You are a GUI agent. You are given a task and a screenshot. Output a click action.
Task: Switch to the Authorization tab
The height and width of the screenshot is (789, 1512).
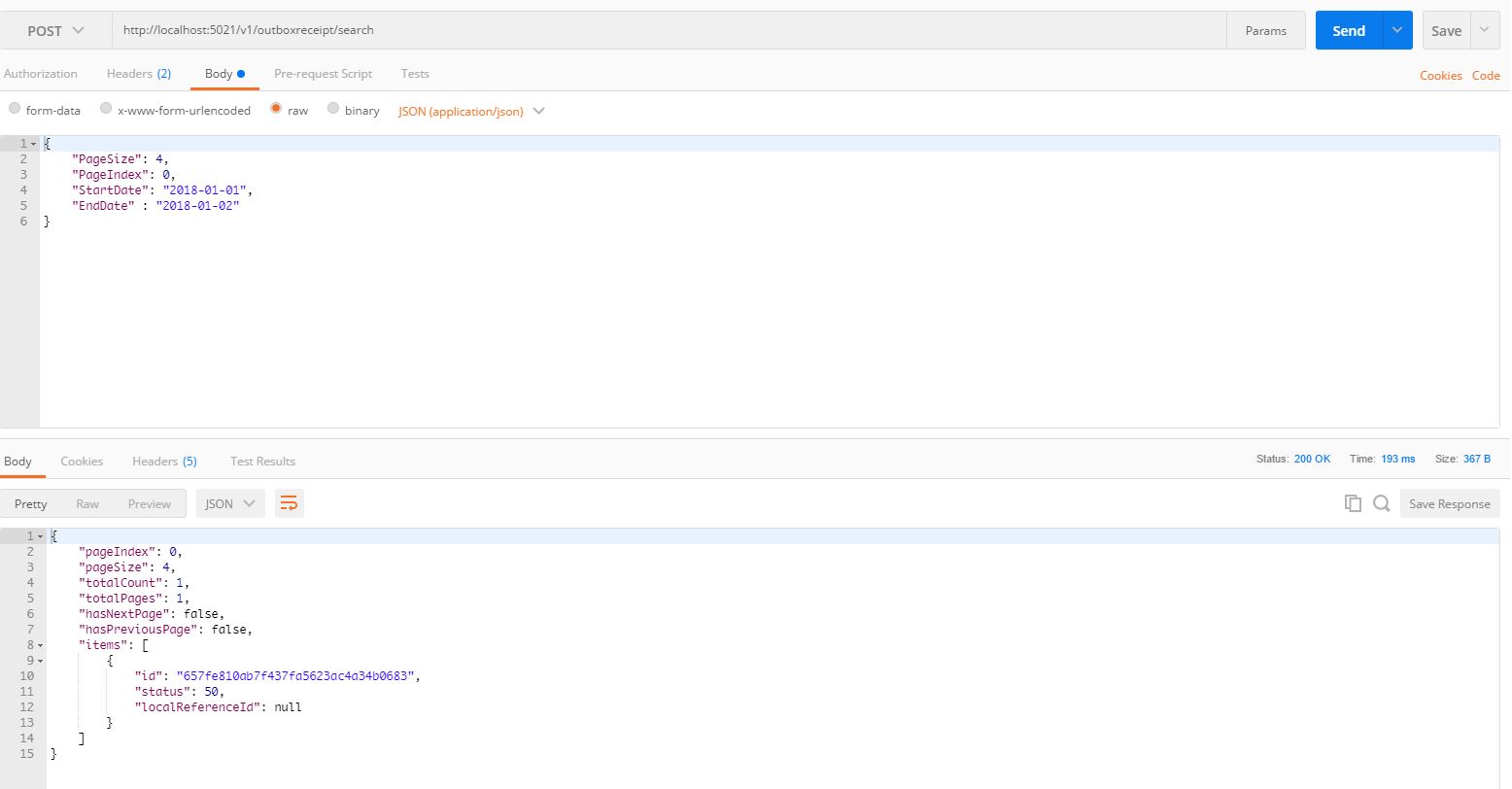point(41,74)
